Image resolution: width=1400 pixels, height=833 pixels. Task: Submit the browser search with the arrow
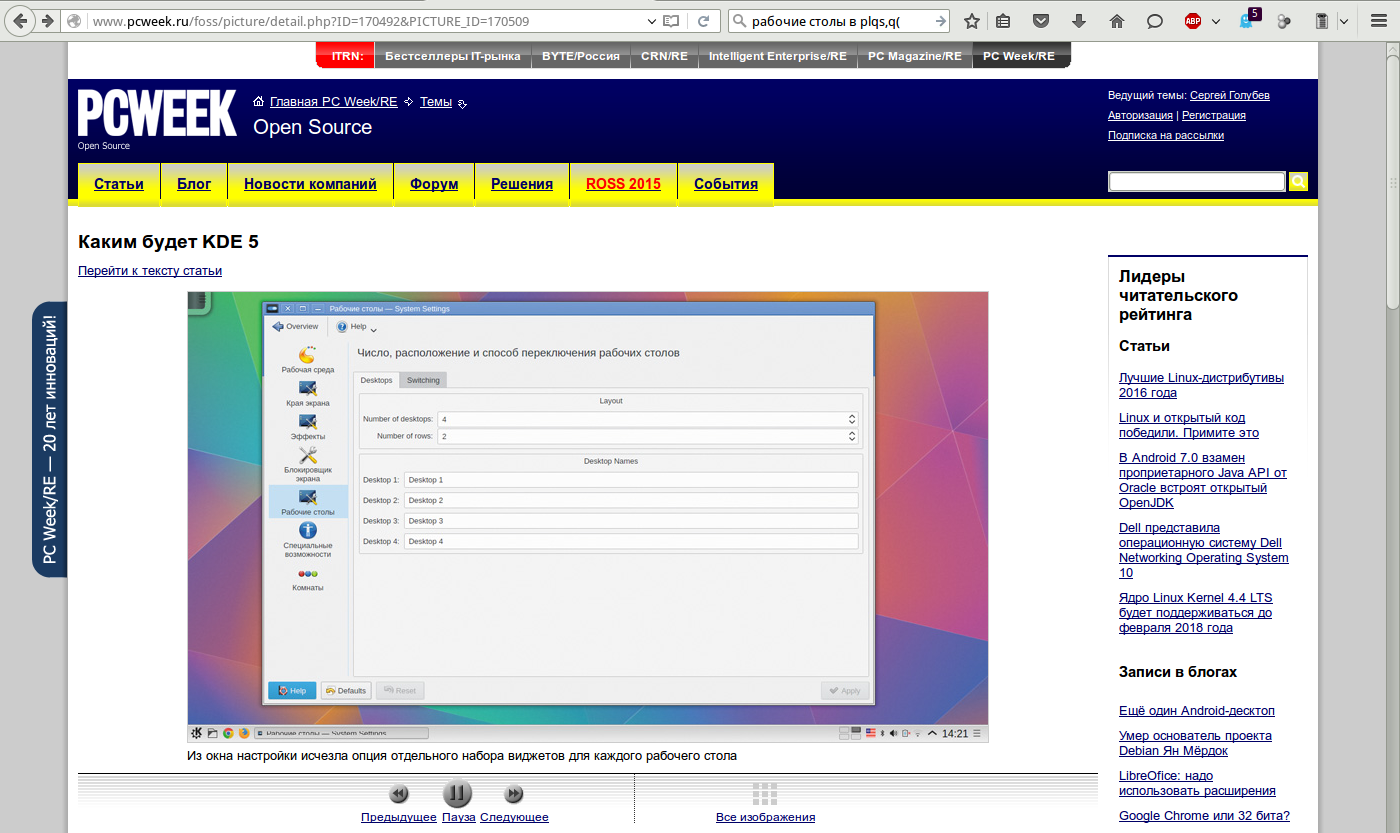940,21
